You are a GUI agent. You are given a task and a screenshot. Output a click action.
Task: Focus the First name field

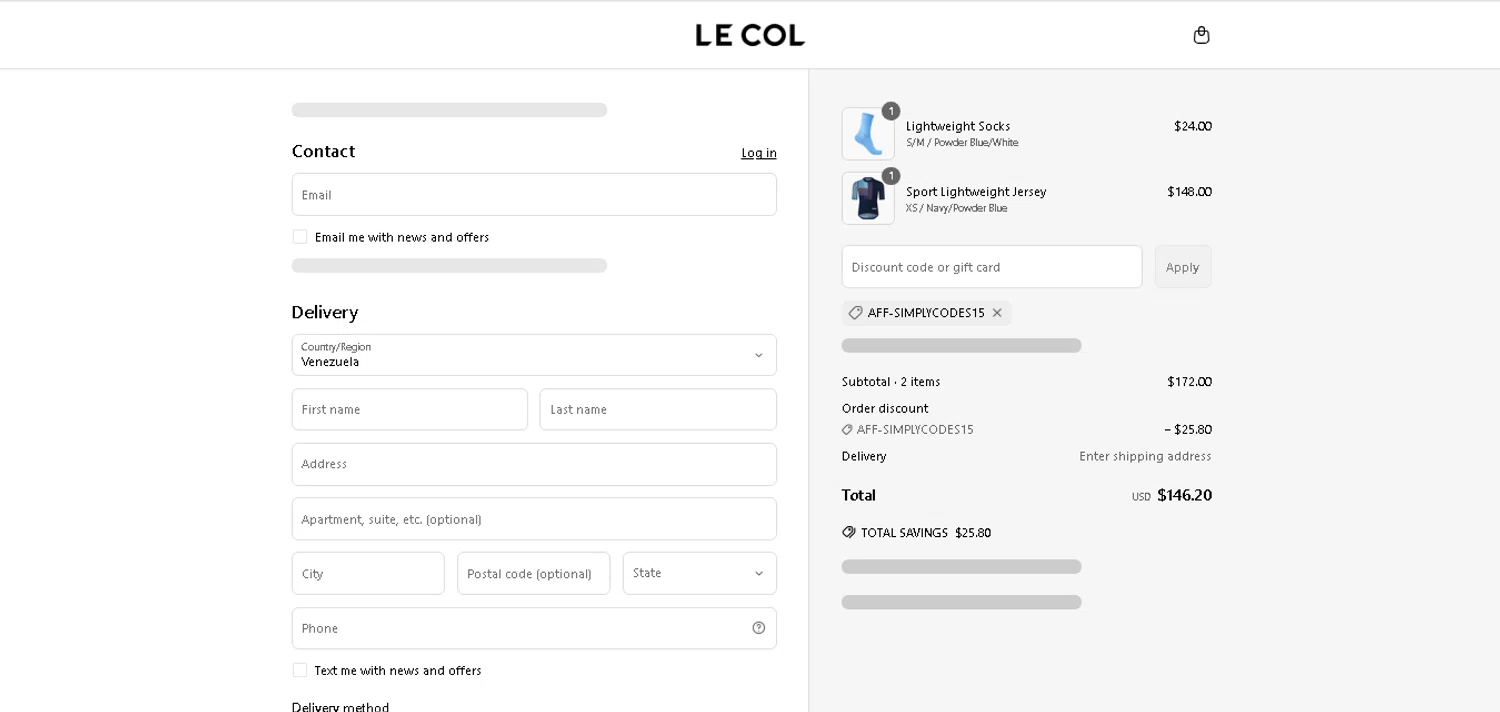tap(410, 409)
